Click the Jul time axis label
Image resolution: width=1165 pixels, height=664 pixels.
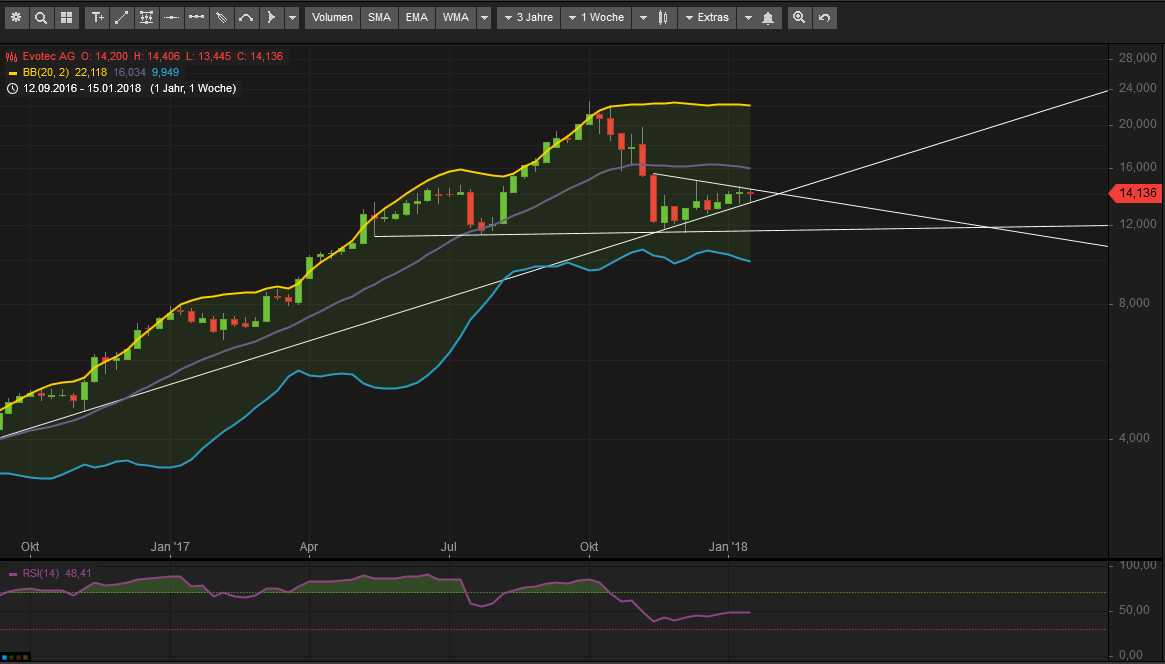click(448, 547)
